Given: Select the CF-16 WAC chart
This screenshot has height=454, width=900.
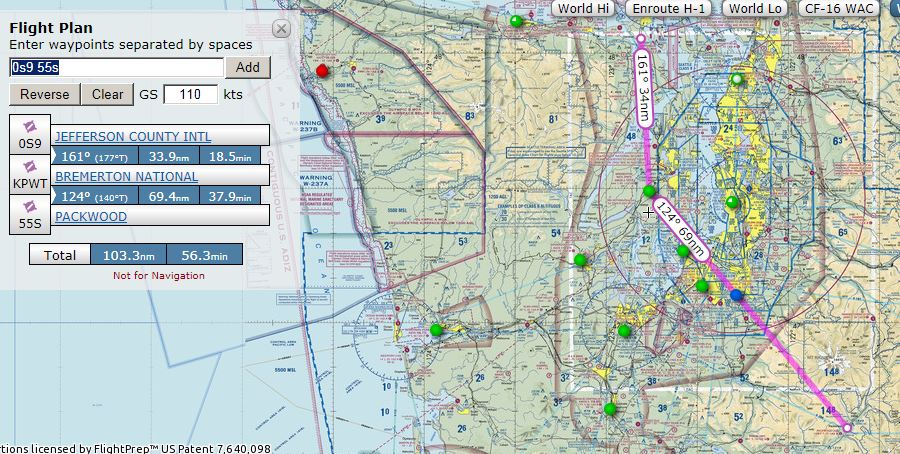Looking at the screenshot, I should click(839, 9).
